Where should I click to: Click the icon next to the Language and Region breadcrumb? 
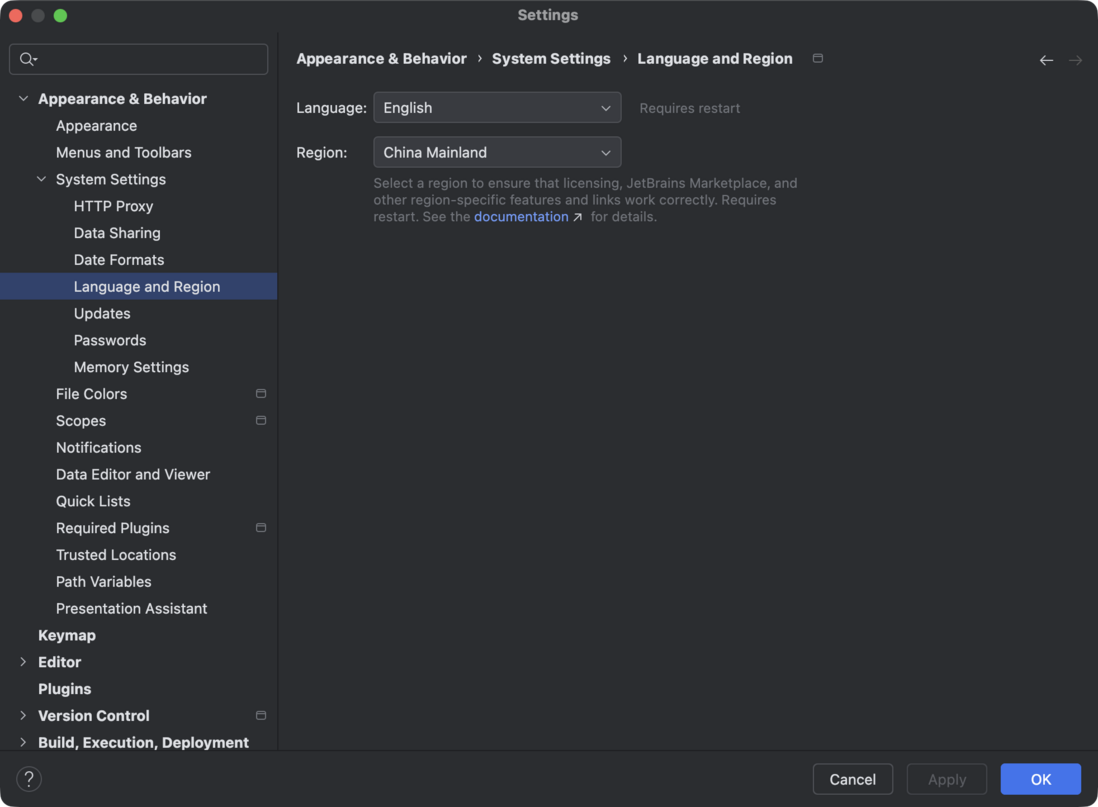click(x=818, y=59)
